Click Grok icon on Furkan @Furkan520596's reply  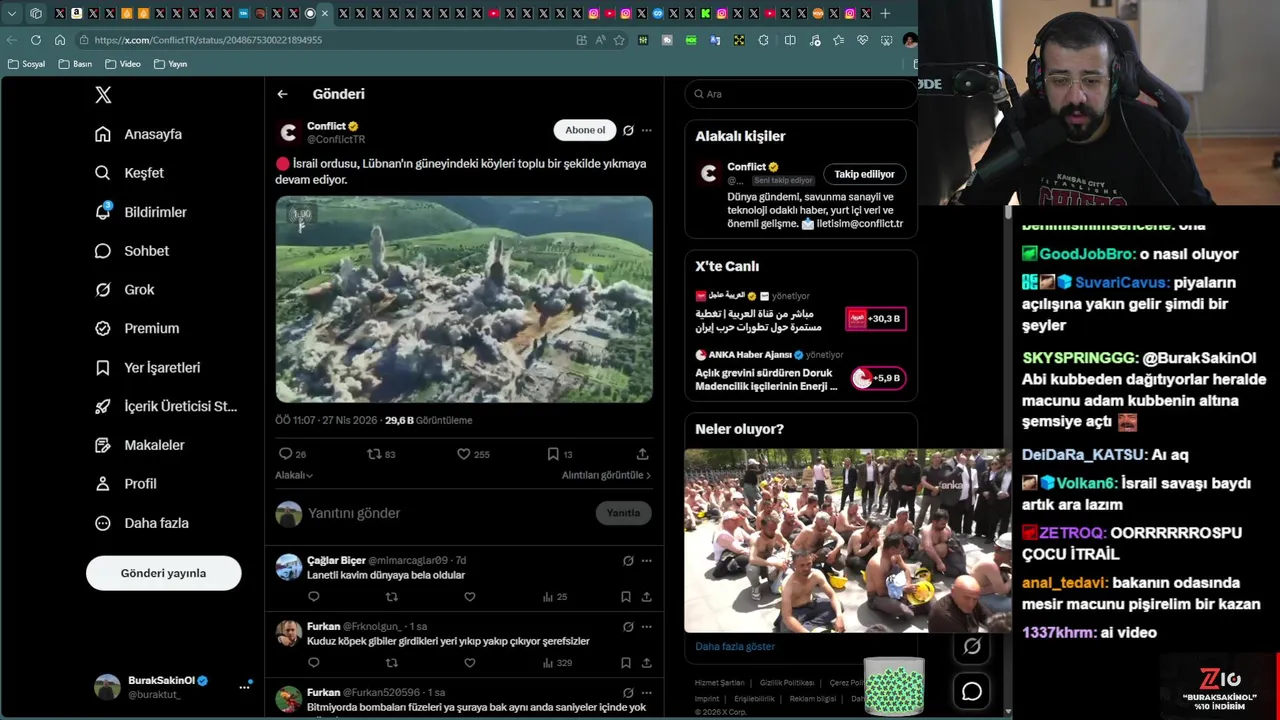[x=628, y=692]
